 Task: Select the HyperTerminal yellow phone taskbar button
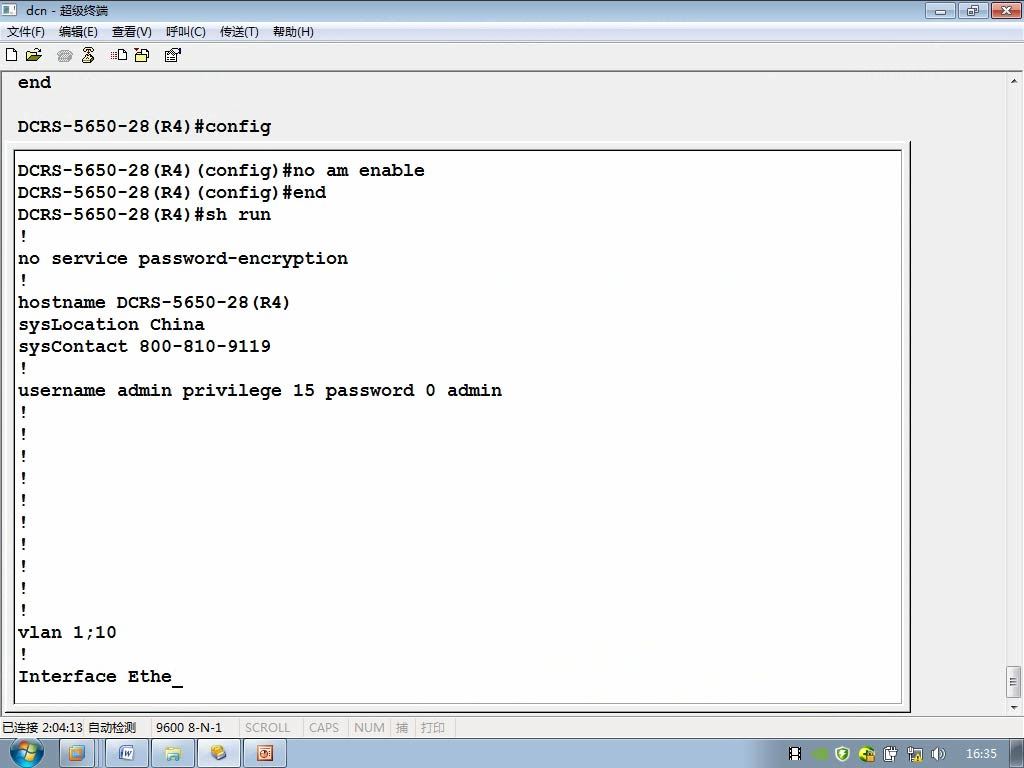coord(218,753)
